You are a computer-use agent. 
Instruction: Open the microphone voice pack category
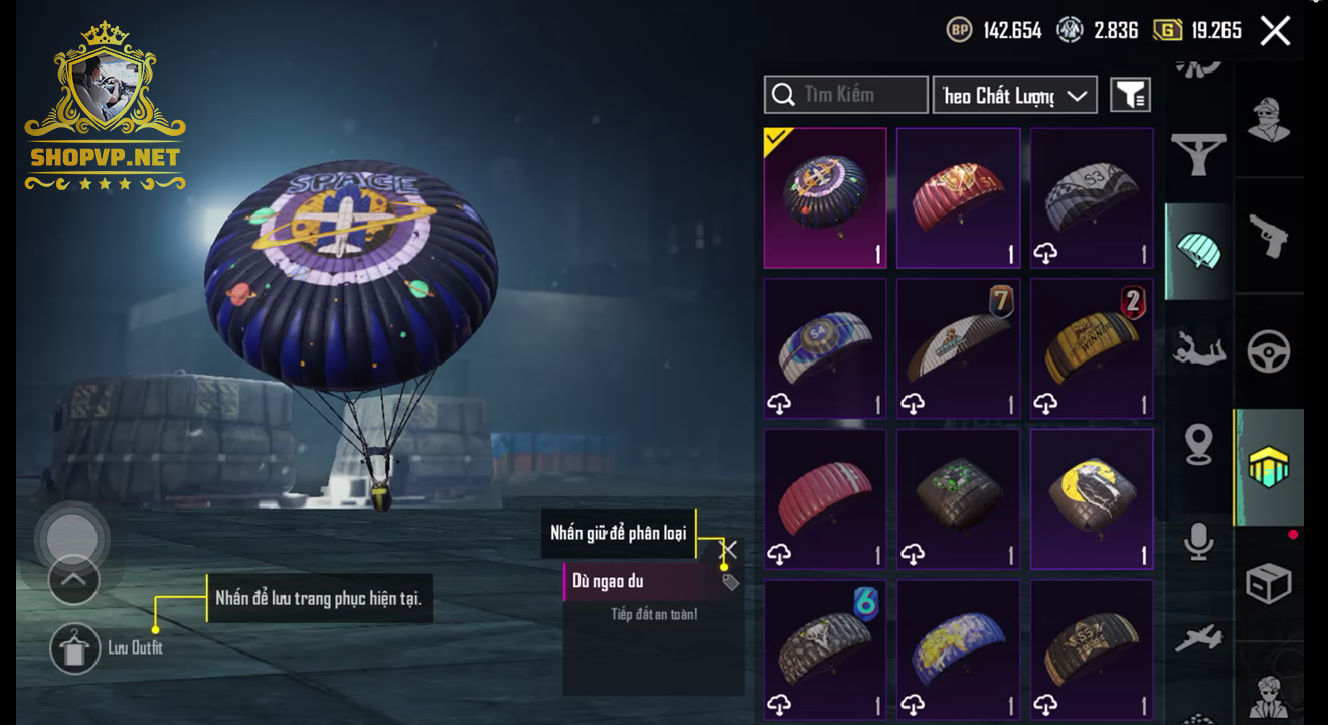(x=1198, y=541)
